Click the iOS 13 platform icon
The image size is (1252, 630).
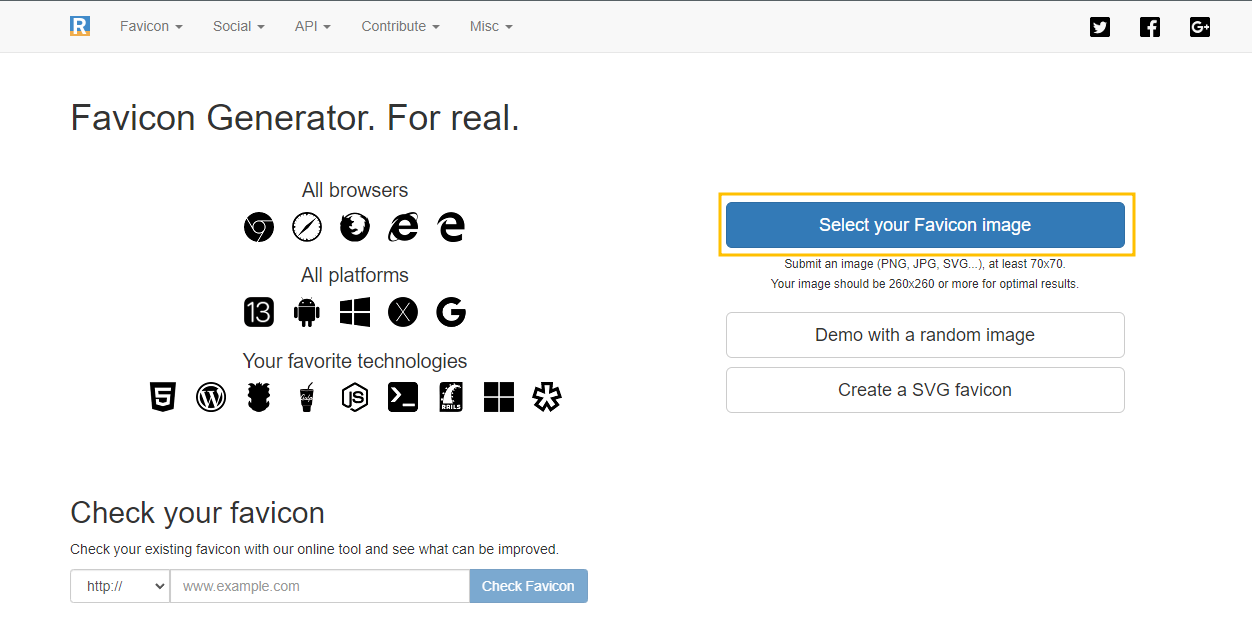coord(259,312)
